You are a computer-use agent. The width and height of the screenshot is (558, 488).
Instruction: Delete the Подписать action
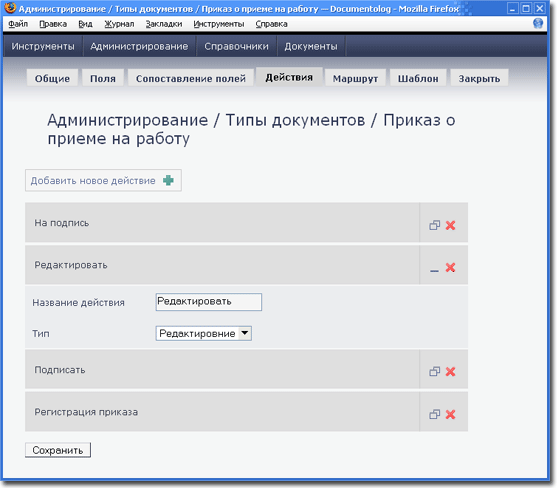[x=451, y=372]
